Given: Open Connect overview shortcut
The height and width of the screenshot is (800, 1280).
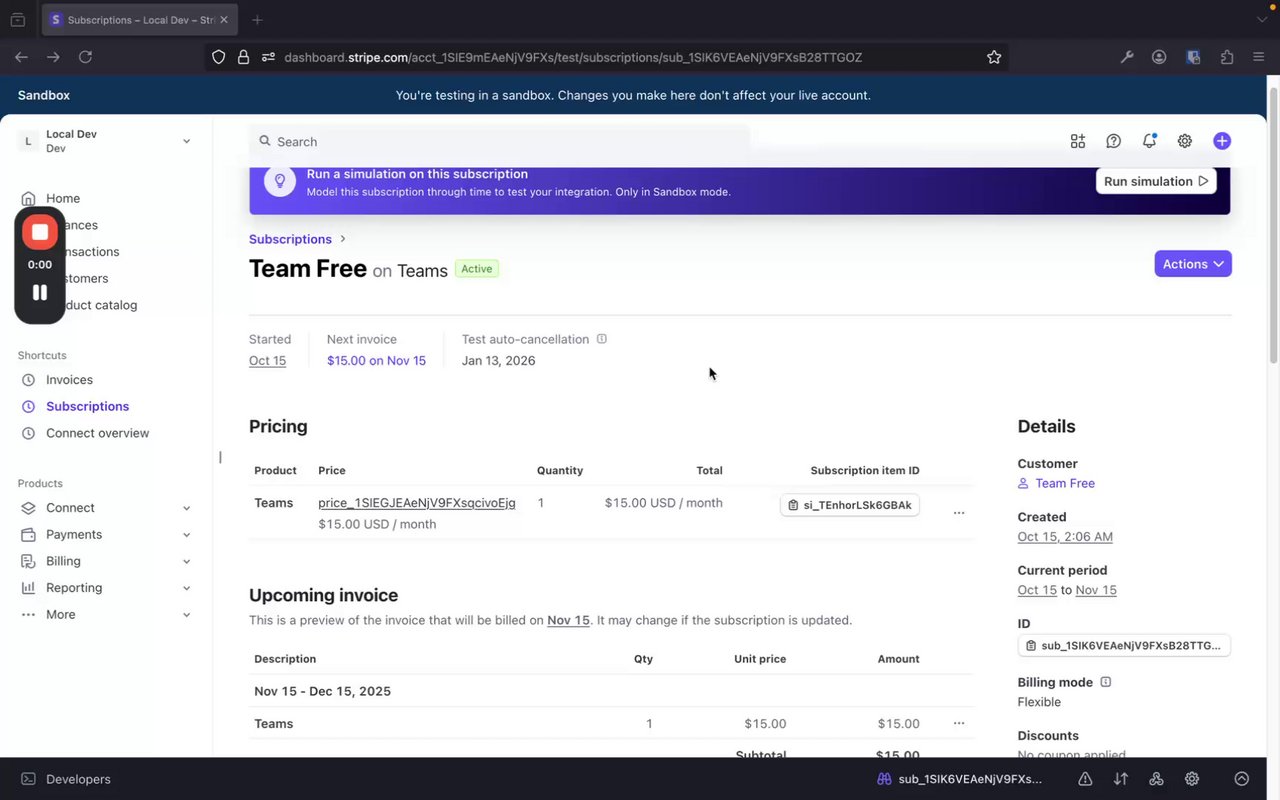Looking at the screenshot, I should point(97,433).
